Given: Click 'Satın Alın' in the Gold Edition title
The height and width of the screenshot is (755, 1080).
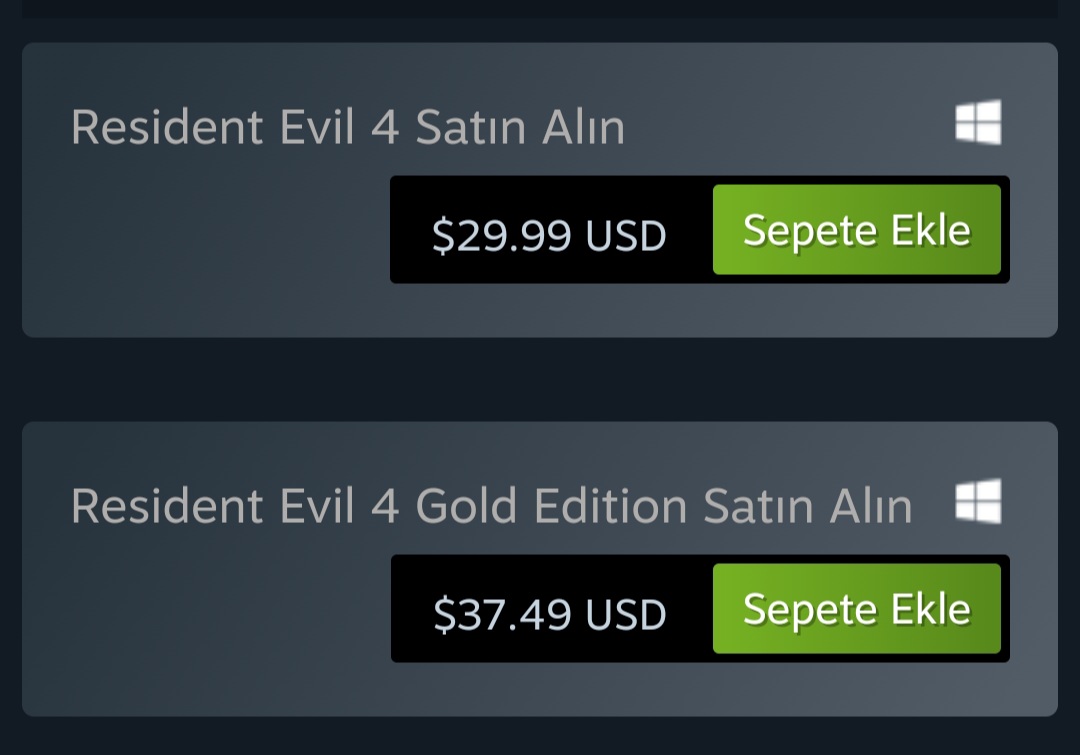Looking at the screenshot, I should point(808,506).
